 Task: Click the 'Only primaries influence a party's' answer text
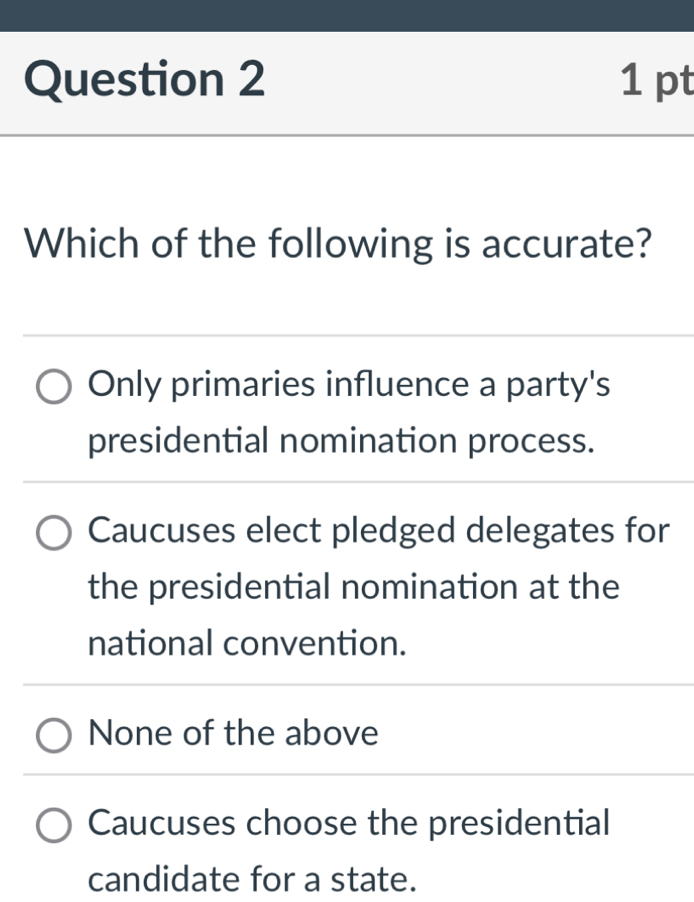pyautogui.click(x=349, y=384)
